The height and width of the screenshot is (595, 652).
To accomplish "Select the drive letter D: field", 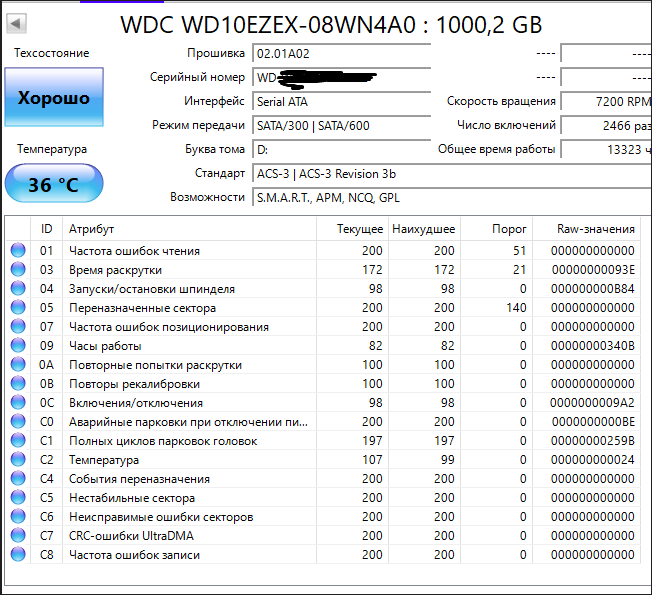I will point(341,149).
